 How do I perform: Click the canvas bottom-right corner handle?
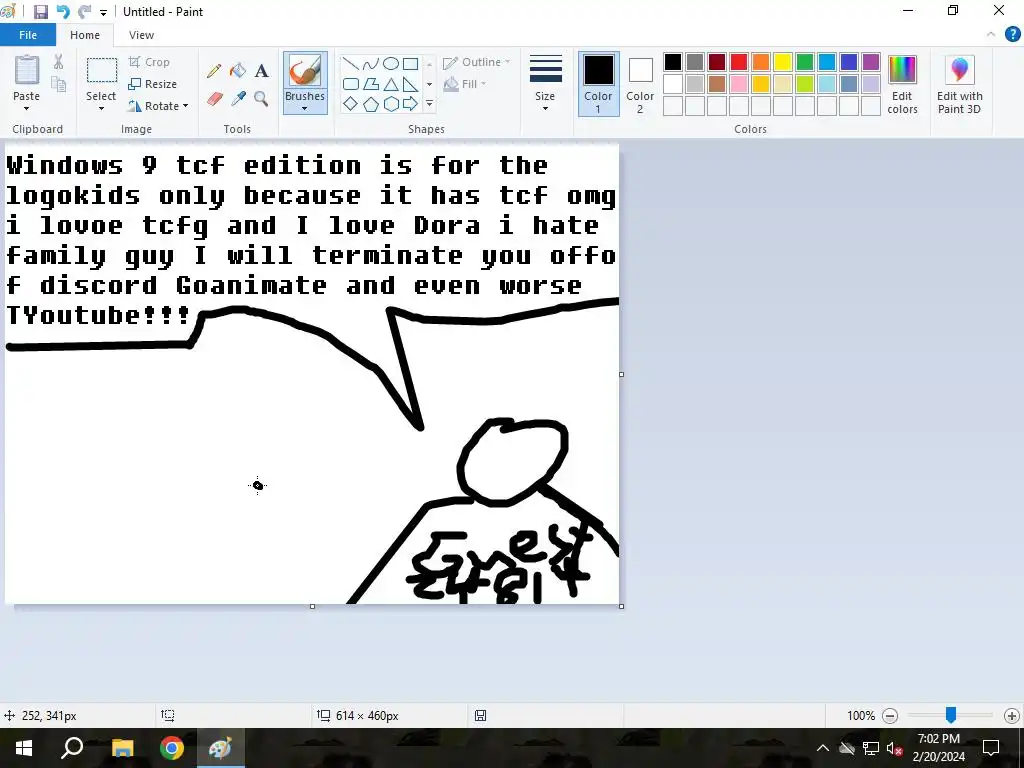click(x=621, y=607)
